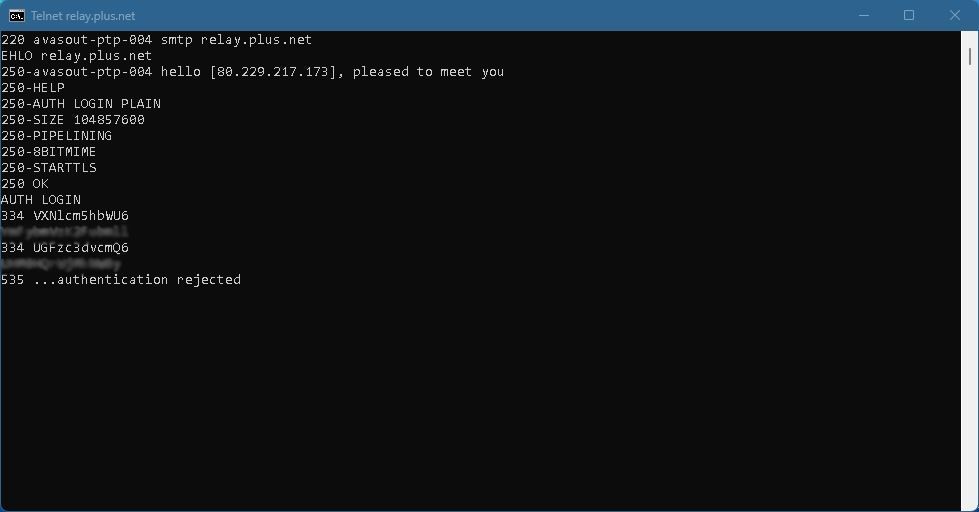Click the scrollbar down arrow
The image size is (979, 512).
coord(971,503)
